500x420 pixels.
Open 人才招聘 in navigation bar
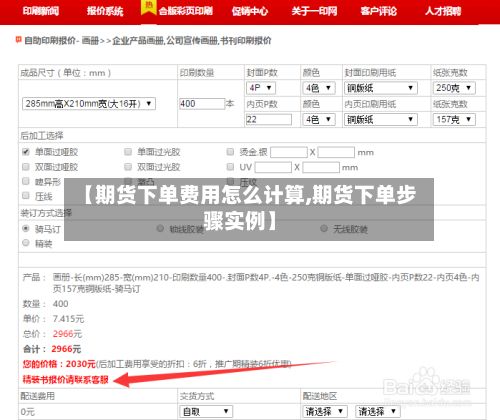point(443,11)
